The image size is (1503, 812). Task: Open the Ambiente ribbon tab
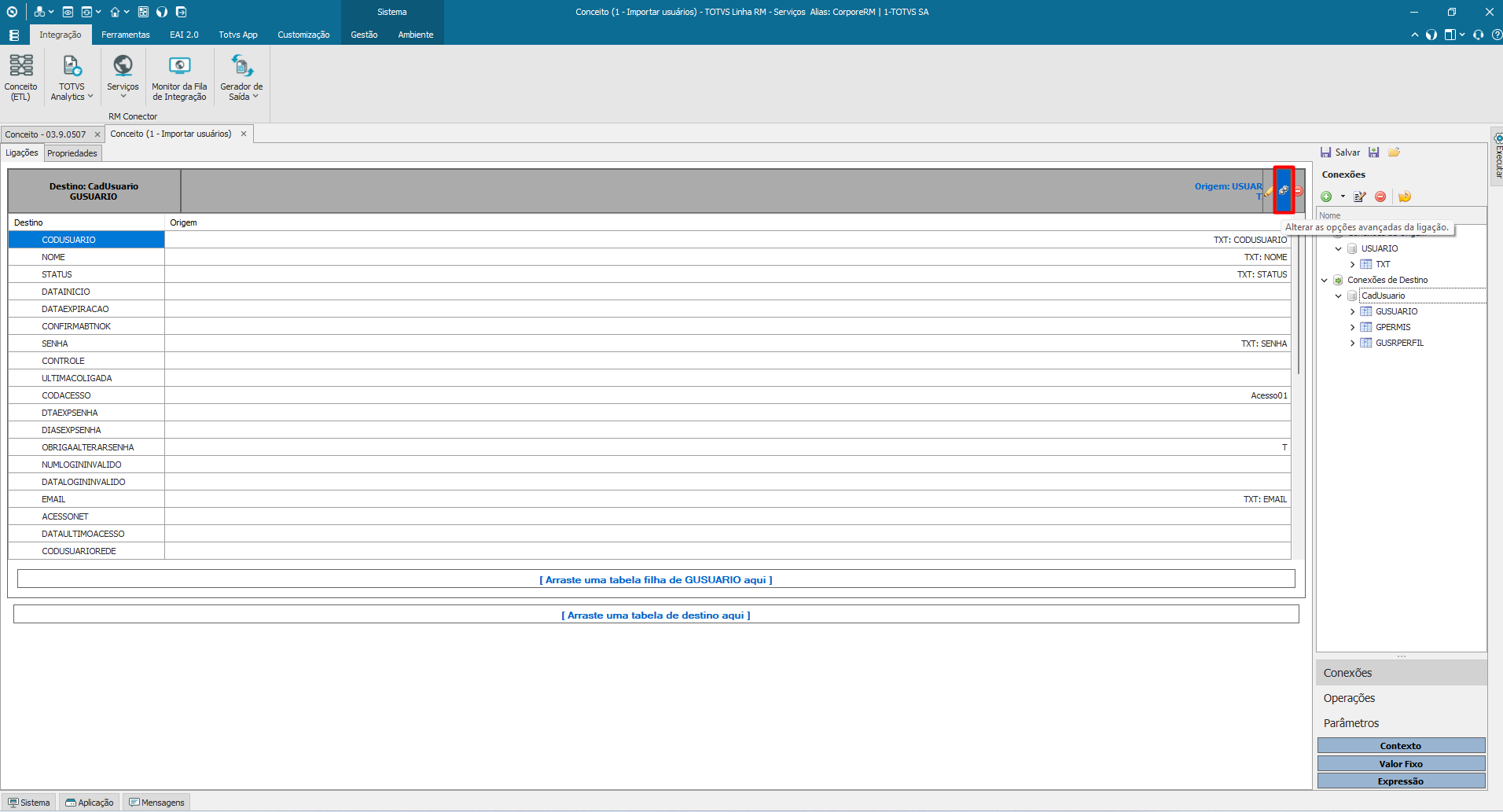click(416, 35)
